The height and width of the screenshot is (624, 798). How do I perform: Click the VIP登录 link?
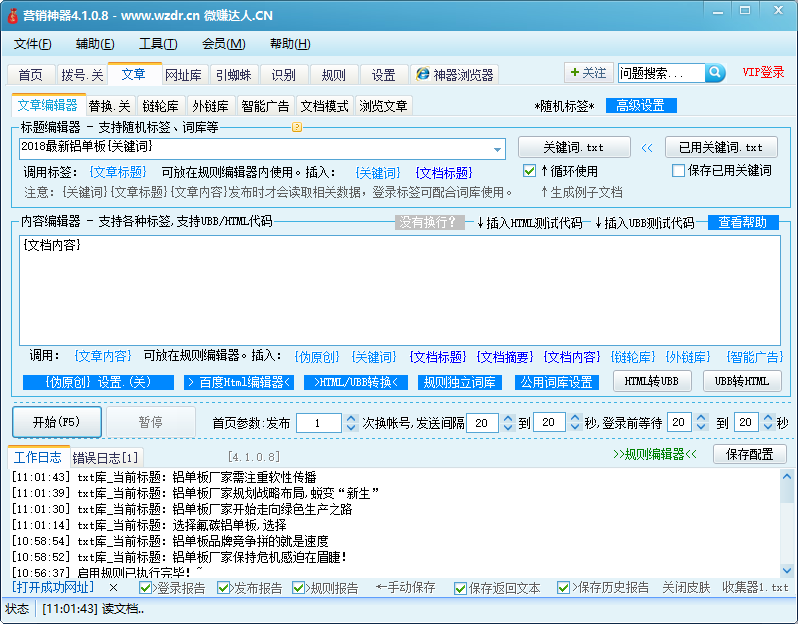[x=763, y=72]
